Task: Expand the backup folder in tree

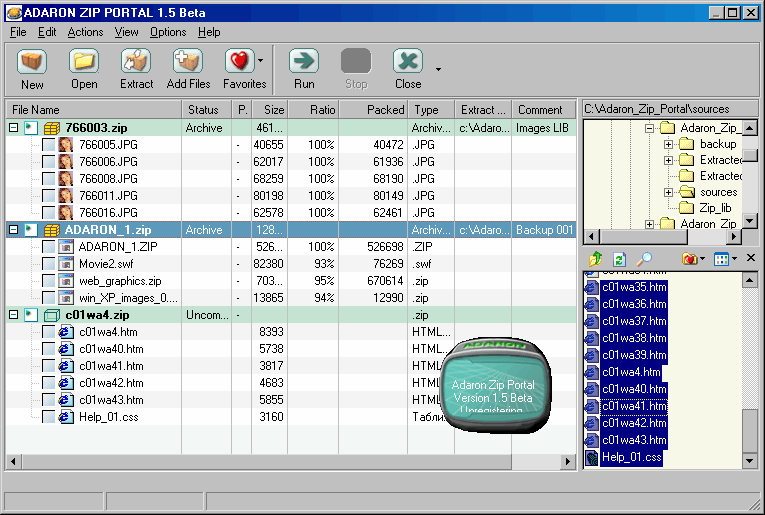Action: pyautogui.click(x=668, y=144)
